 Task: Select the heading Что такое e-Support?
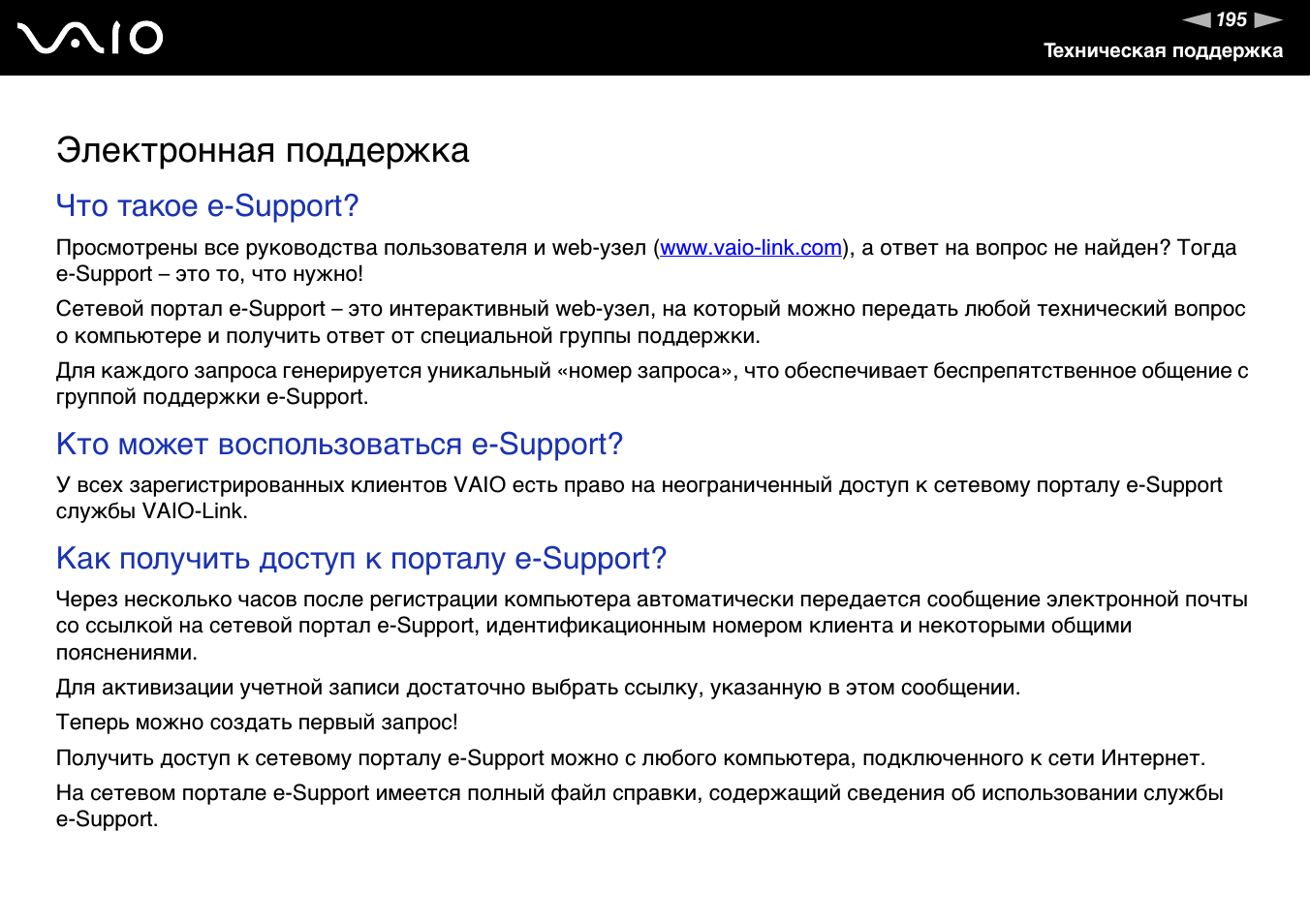click(207, 206)
